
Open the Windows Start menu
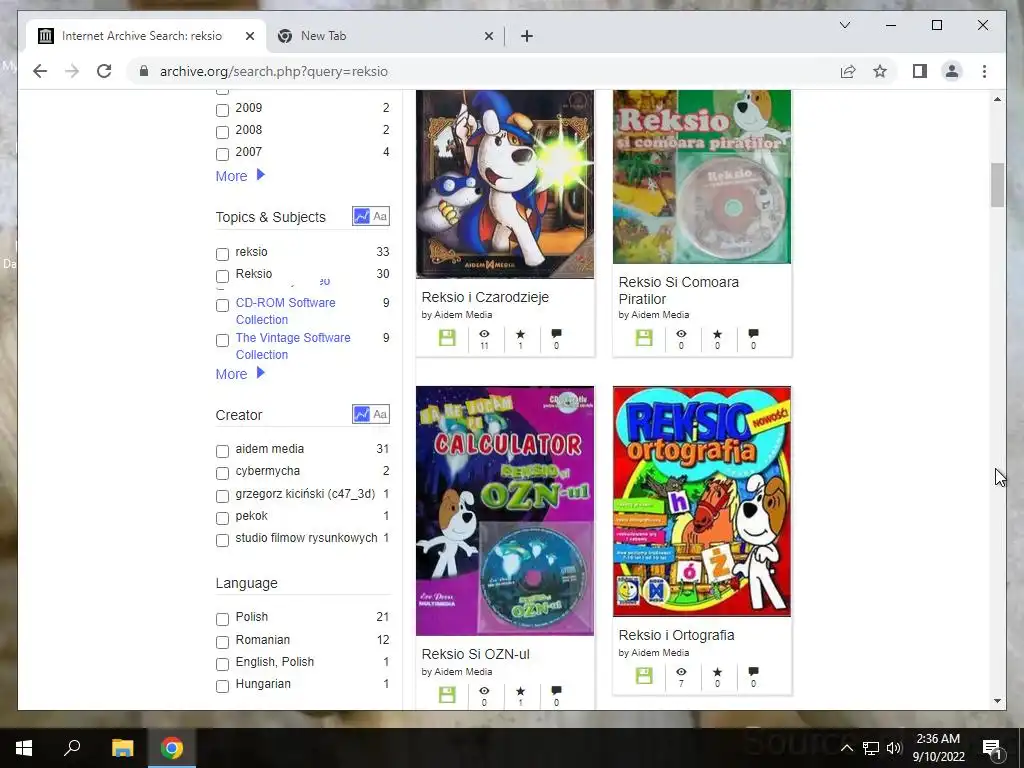pyautogui.click(x=24, y=748)
